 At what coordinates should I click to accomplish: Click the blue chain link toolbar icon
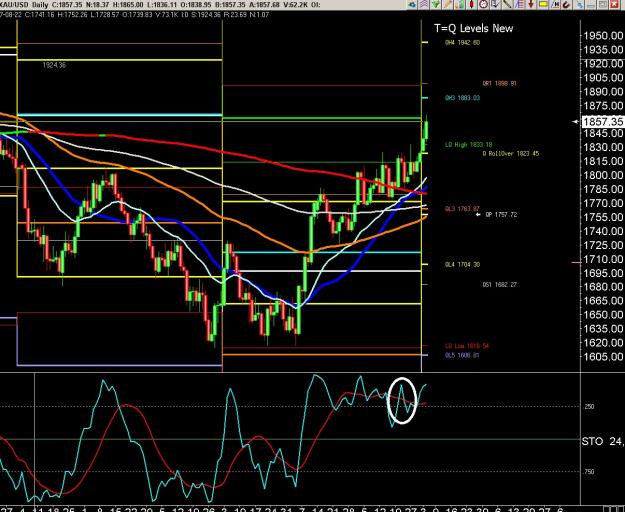579,4
